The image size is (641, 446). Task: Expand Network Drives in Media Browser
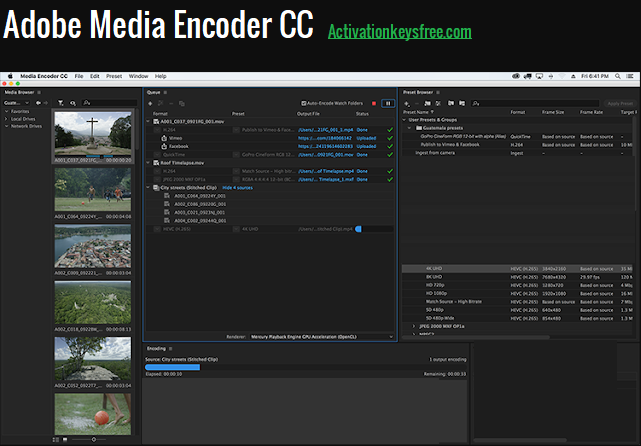pos(7,126)
